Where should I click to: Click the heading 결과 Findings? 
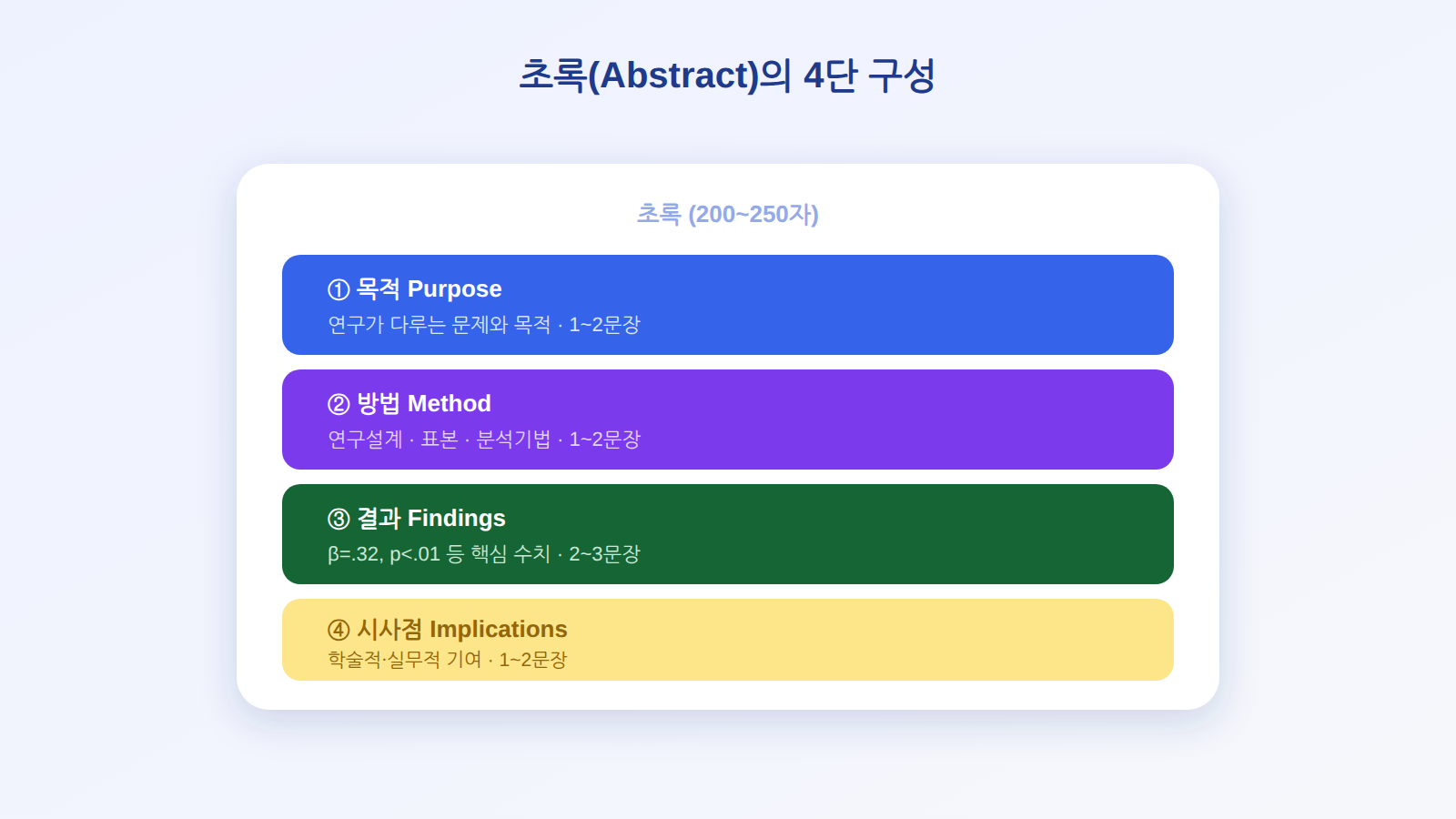(x=431, y=519)
